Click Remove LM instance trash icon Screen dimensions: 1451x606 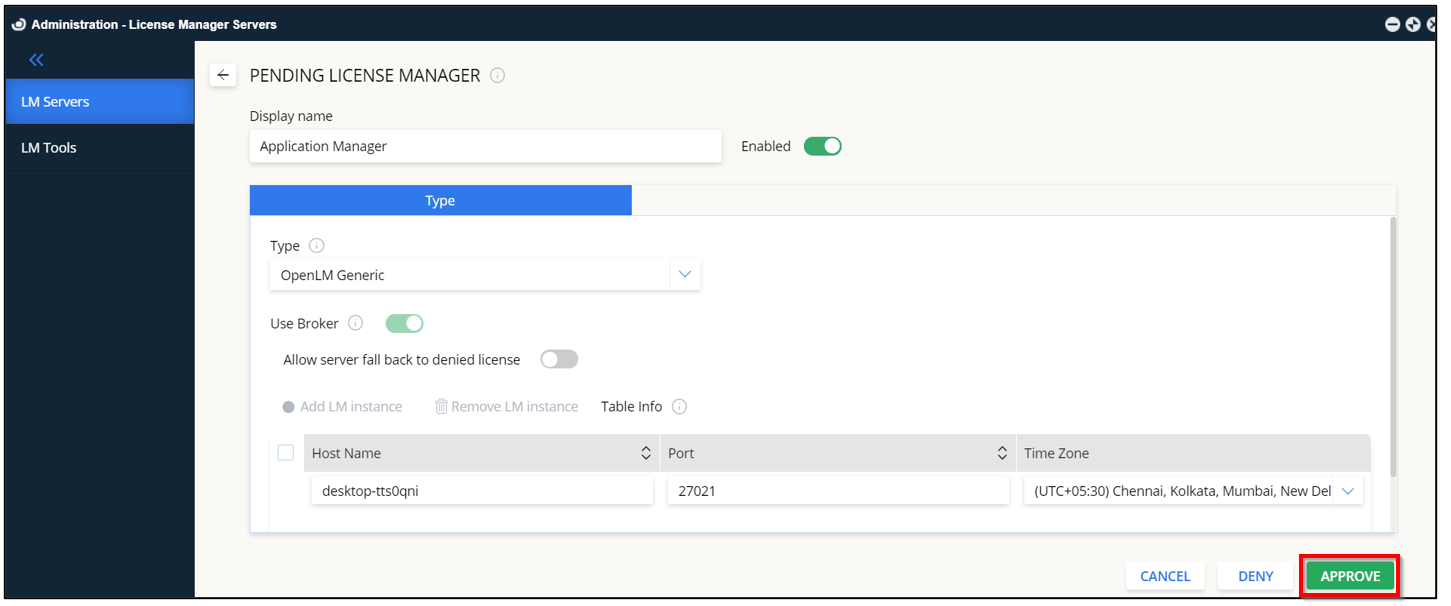441,407
